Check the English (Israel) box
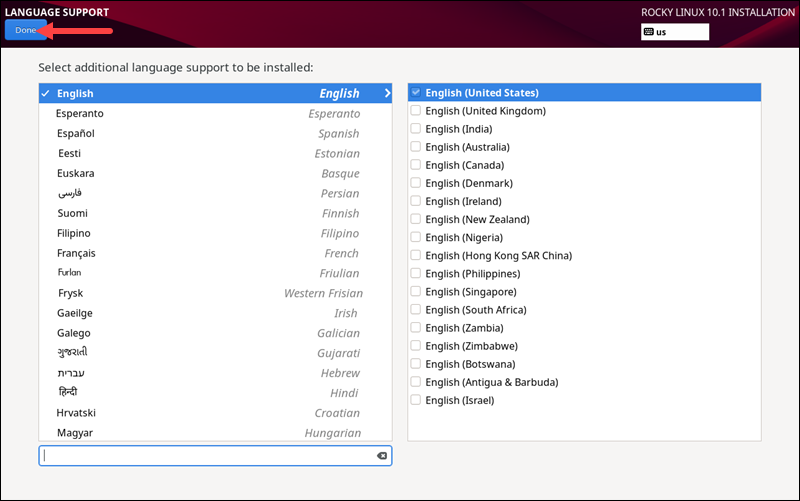 point(416,400)
